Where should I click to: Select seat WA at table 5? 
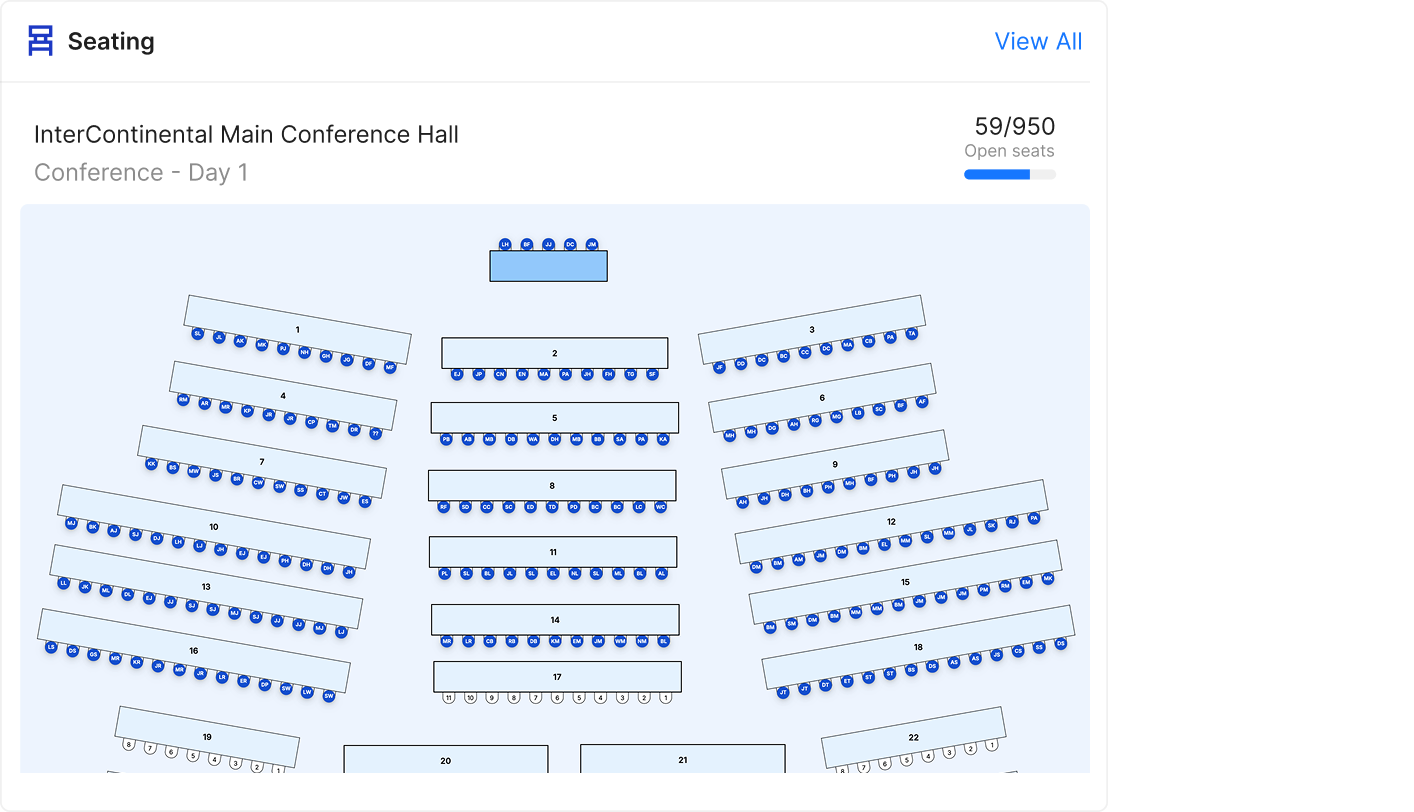pyautogui.click(x=533, y=439)
